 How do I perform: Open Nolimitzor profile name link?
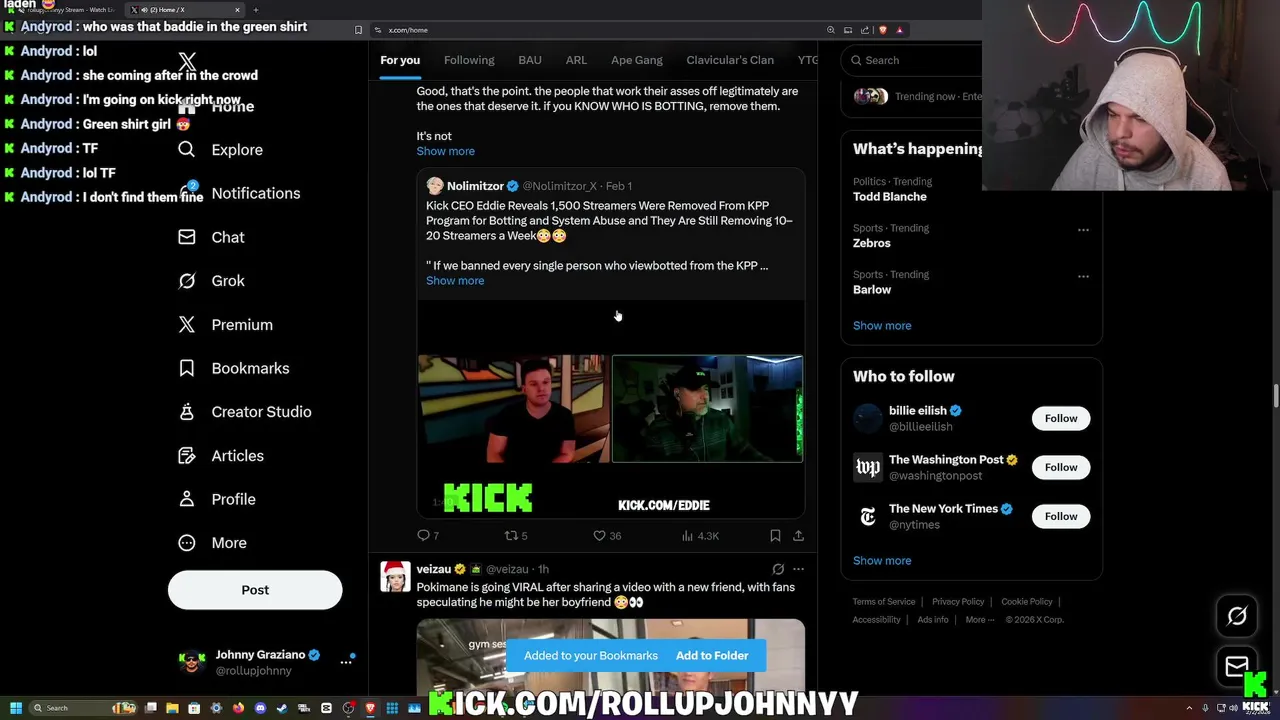coord(475,186)
